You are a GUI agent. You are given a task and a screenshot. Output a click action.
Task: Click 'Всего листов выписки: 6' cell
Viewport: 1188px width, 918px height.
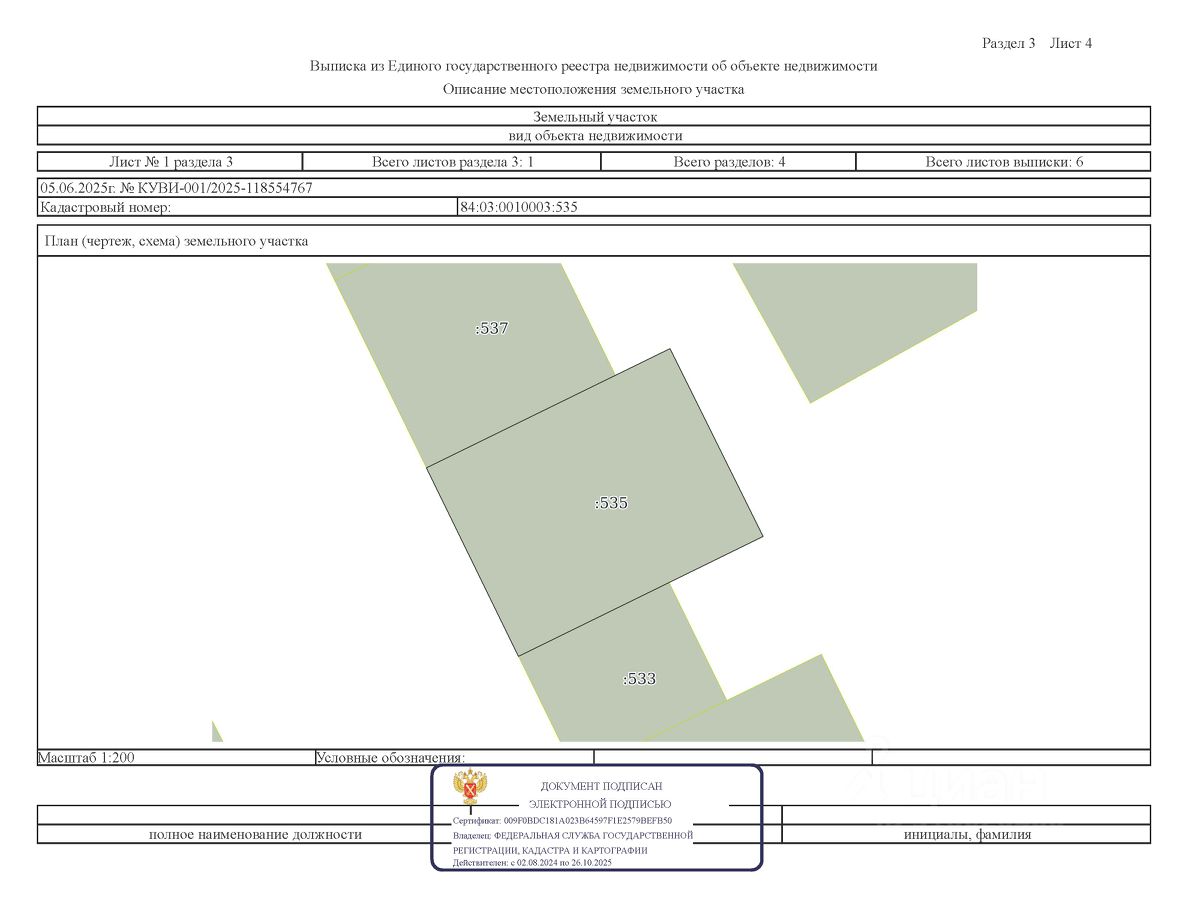coord(1004,161)
